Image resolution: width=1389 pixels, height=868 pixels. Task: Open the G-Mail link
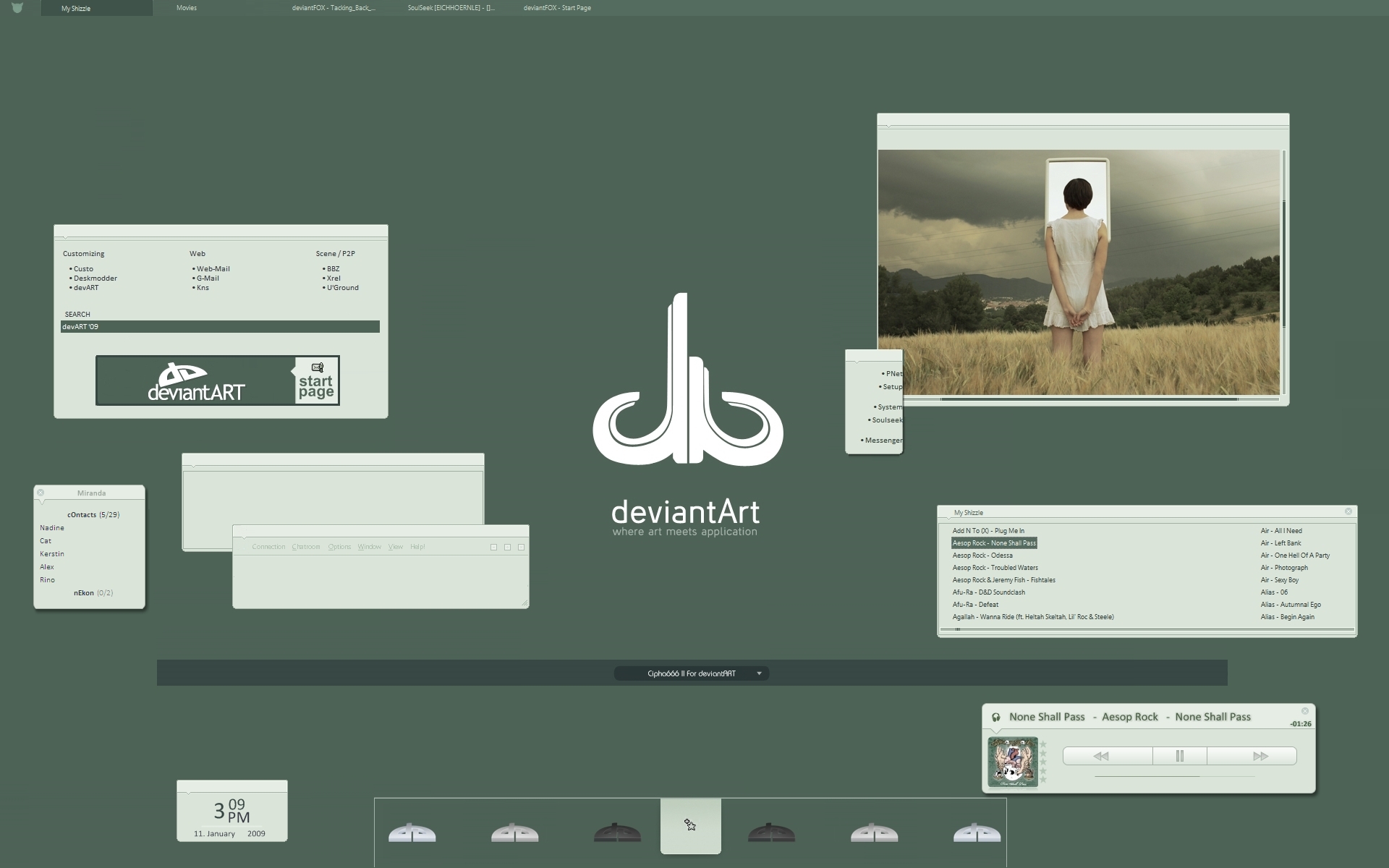click(208, 278)
